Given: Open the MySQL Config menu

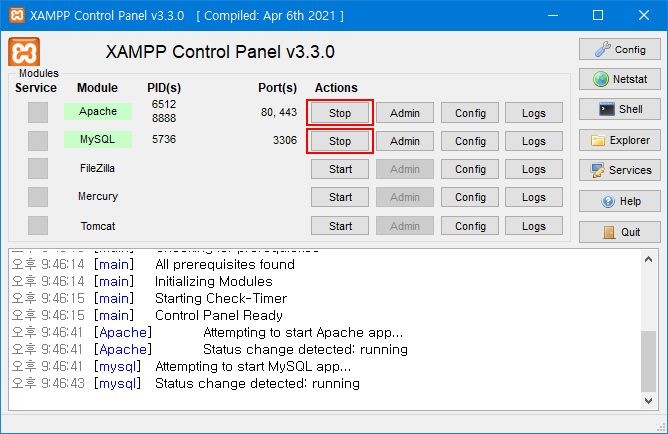Looking at the screenshot, I should (x=470, y=141).
